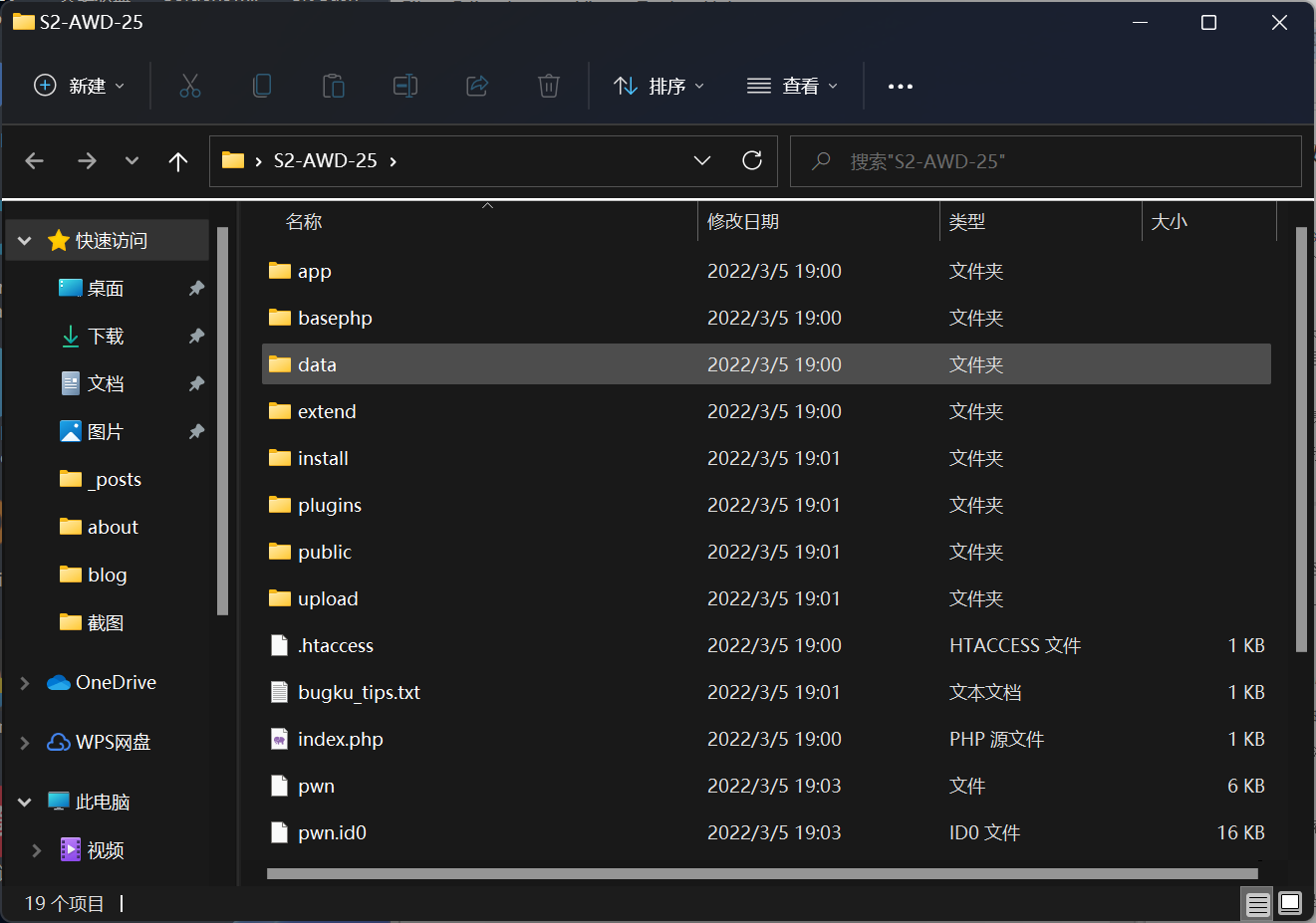The image size is (1316, 923).
Task: Click the horizontal scrollbar in file list
Action: coord(762,874)
